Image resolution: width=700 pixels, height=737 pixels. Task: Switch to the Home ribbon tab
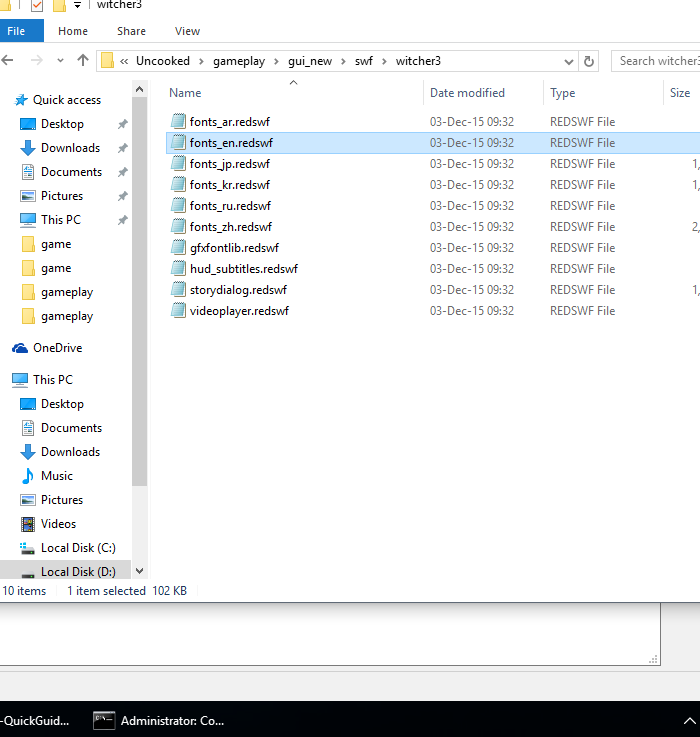[x=73, y=31]
